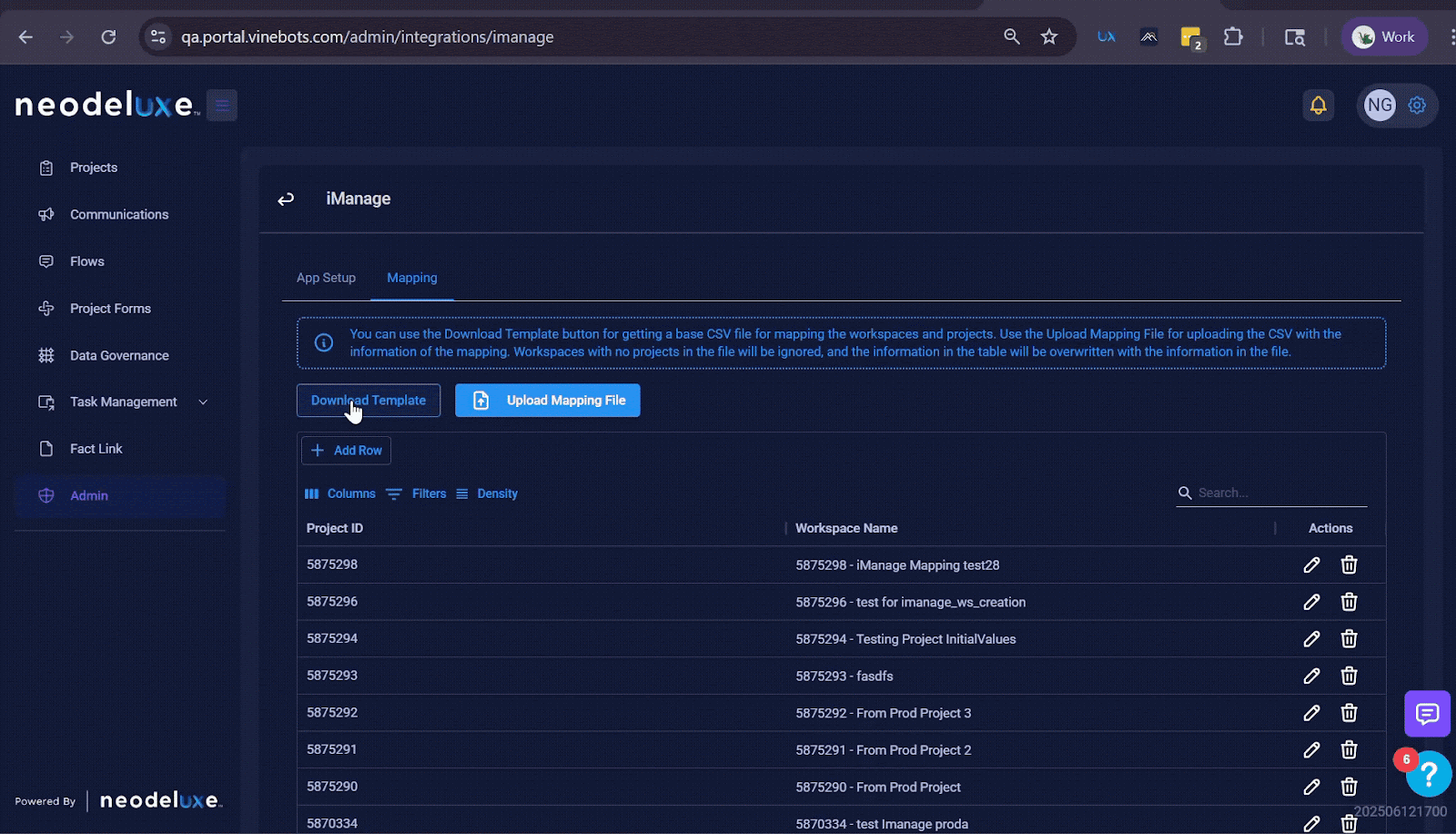This screenshot has width=1456, height=834.
Task: Open the yellow notes extension with badge 2
Action: pos(1191,37)
